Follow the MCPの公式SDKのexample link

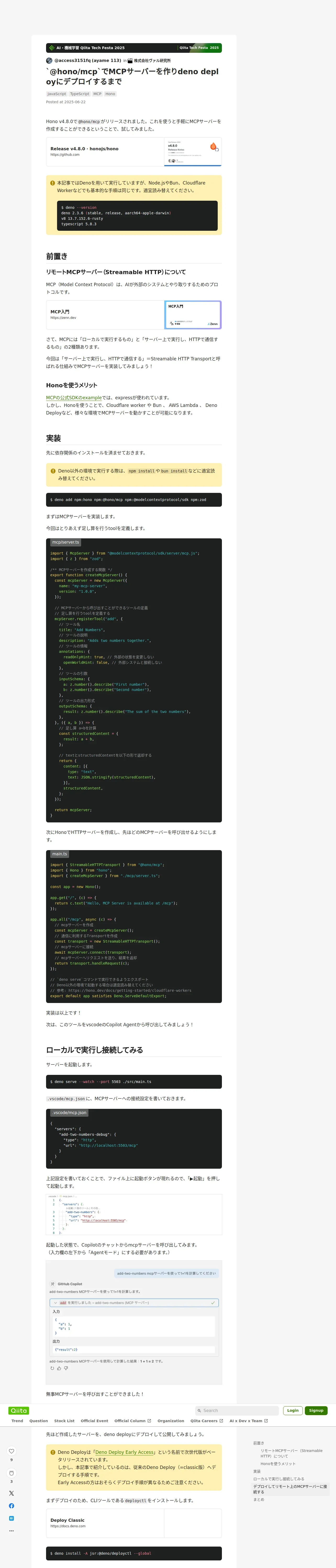tap(74, 397)
